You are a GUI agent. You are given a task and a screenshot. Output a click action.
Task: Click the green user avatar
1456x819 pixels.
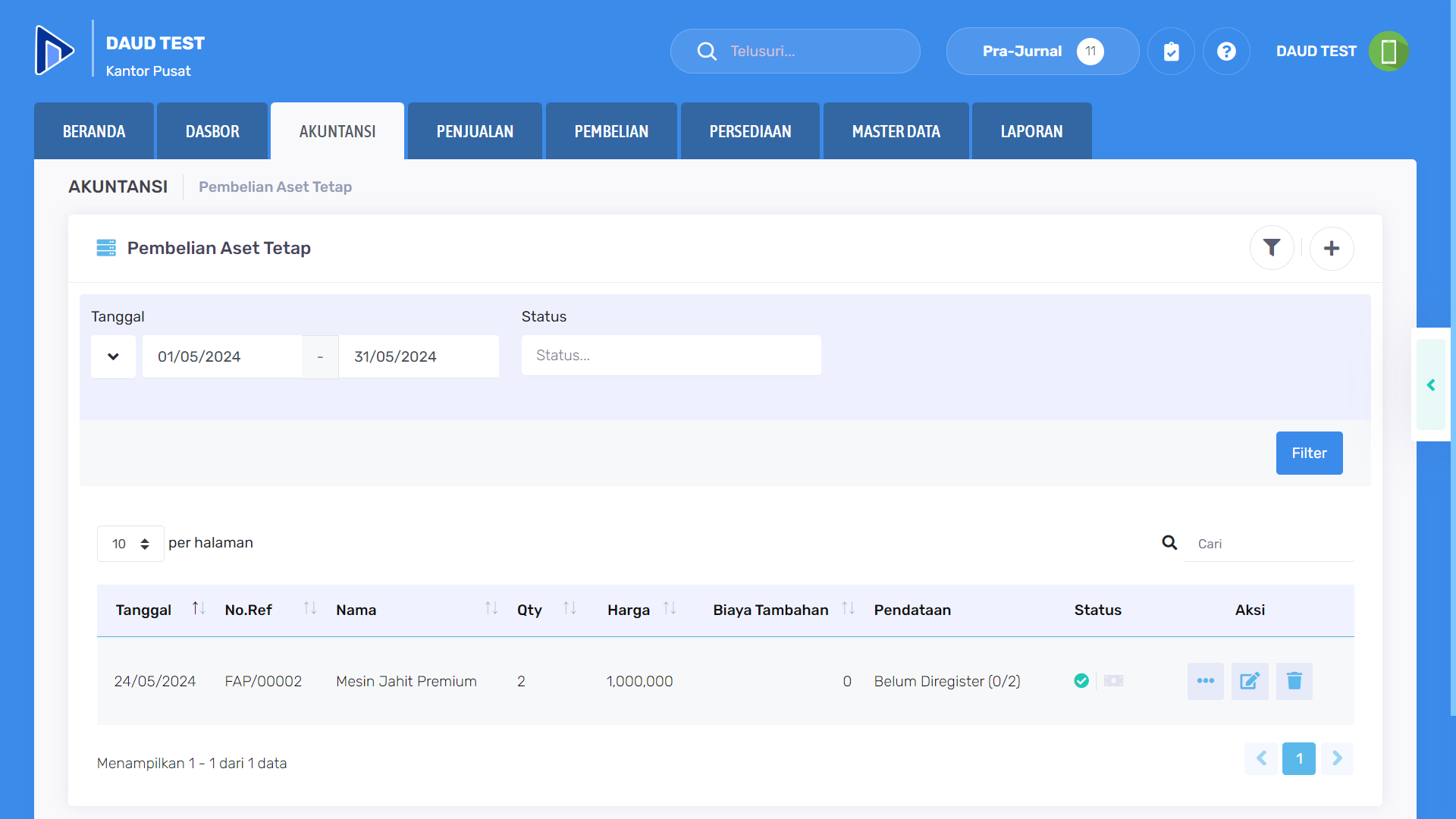(1389, 51)
